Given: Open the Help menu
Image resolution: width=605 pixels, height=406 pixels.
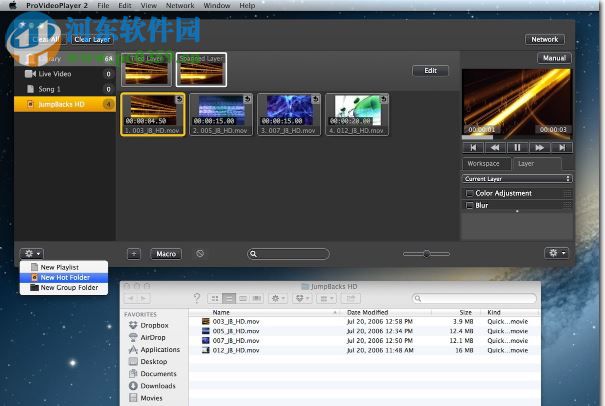Looking at the screenshot, I should tap(247, 5).
